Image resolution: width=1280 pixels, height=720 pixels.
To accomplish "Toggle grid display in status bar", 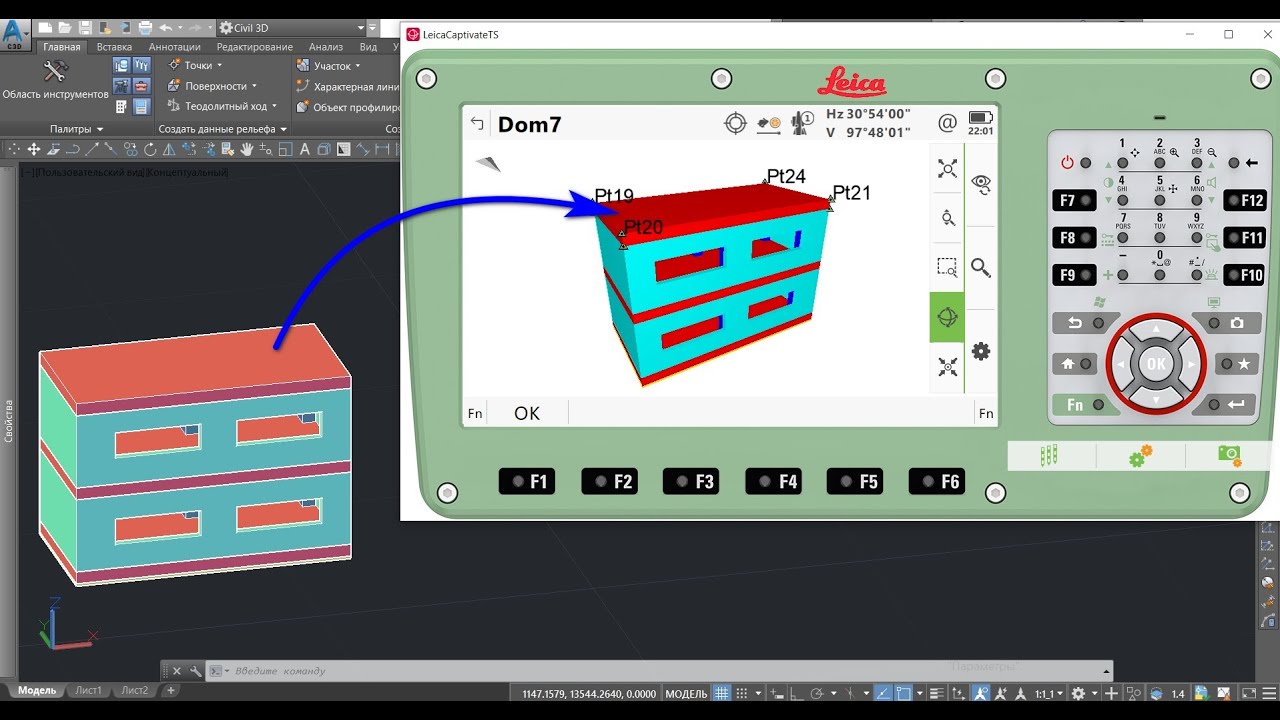I will (x=721, y=693).
